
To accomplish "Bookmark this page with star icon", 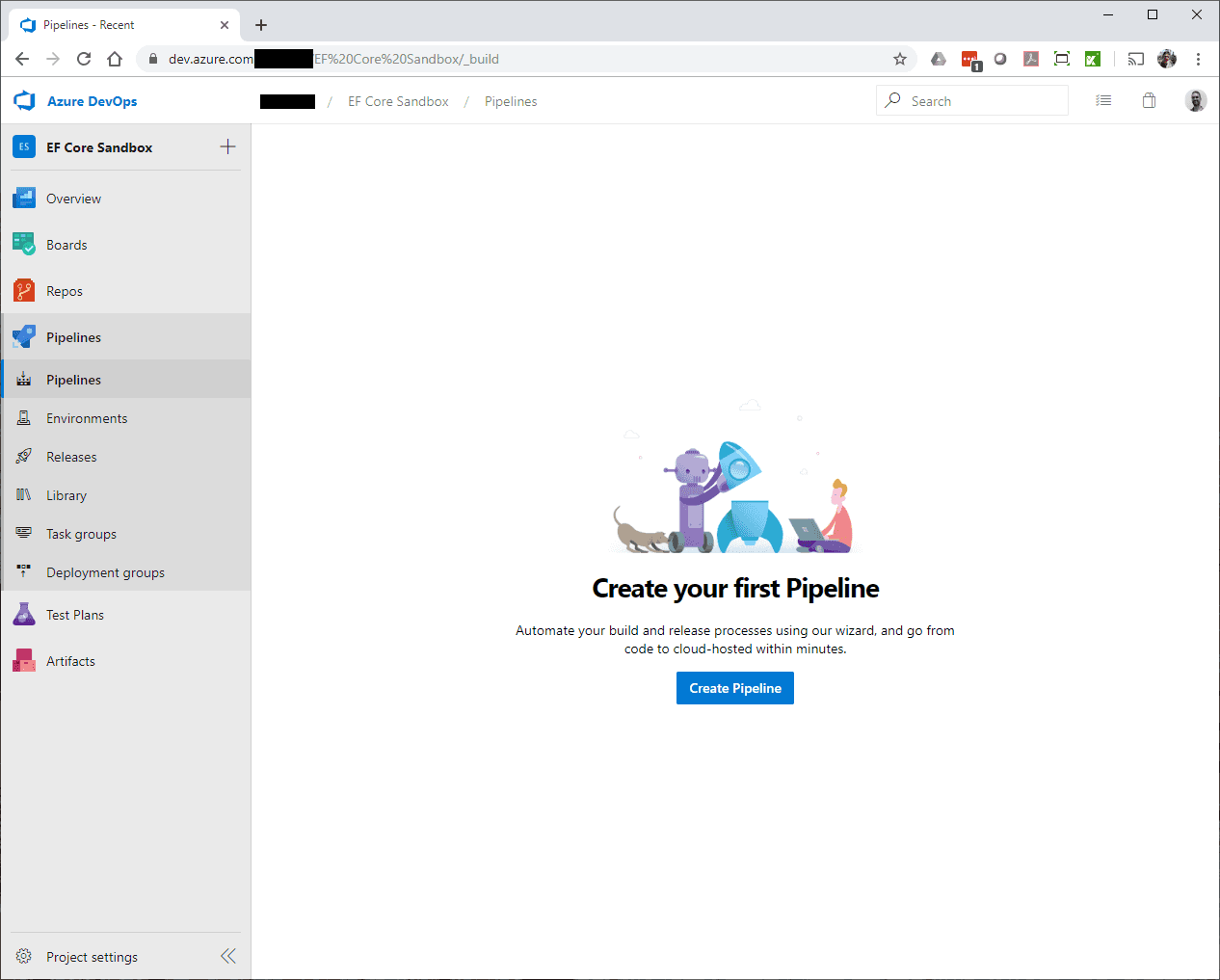I will click(x=900, y=59).
